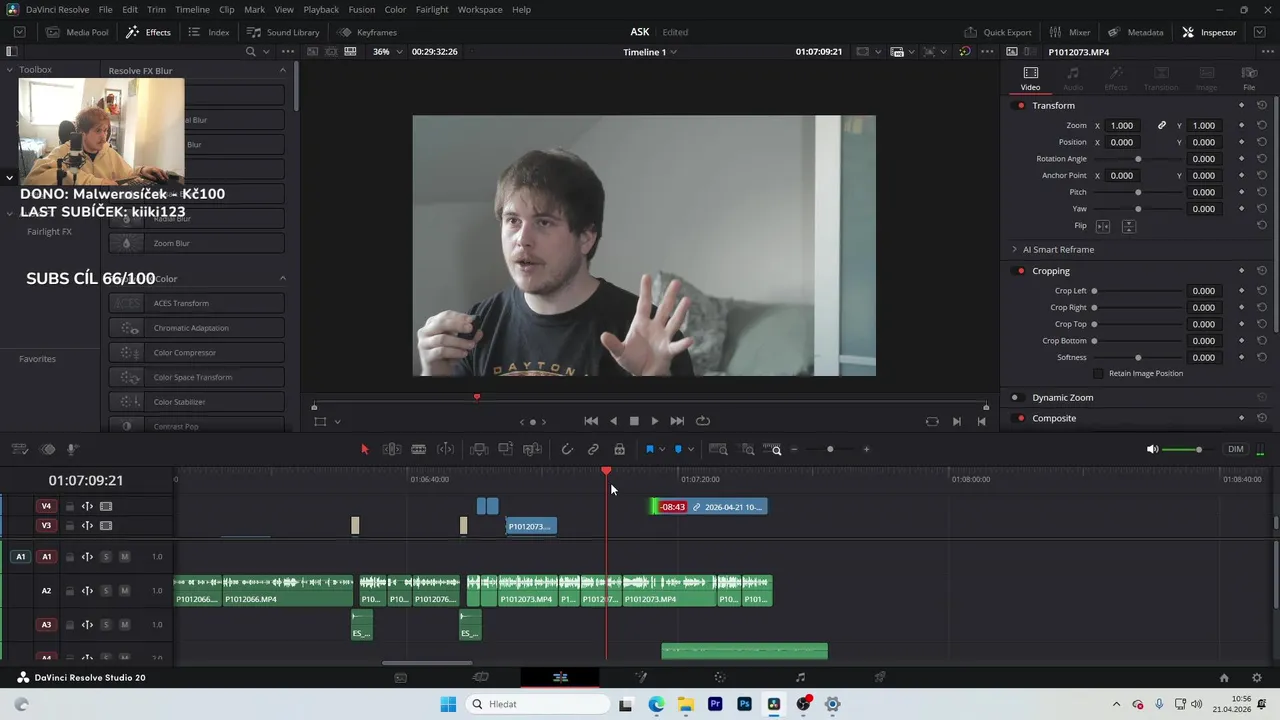1280x720 pixels.
Task: Toggle timeline Snapping magnet icon
Action: [x=567, y=450]
